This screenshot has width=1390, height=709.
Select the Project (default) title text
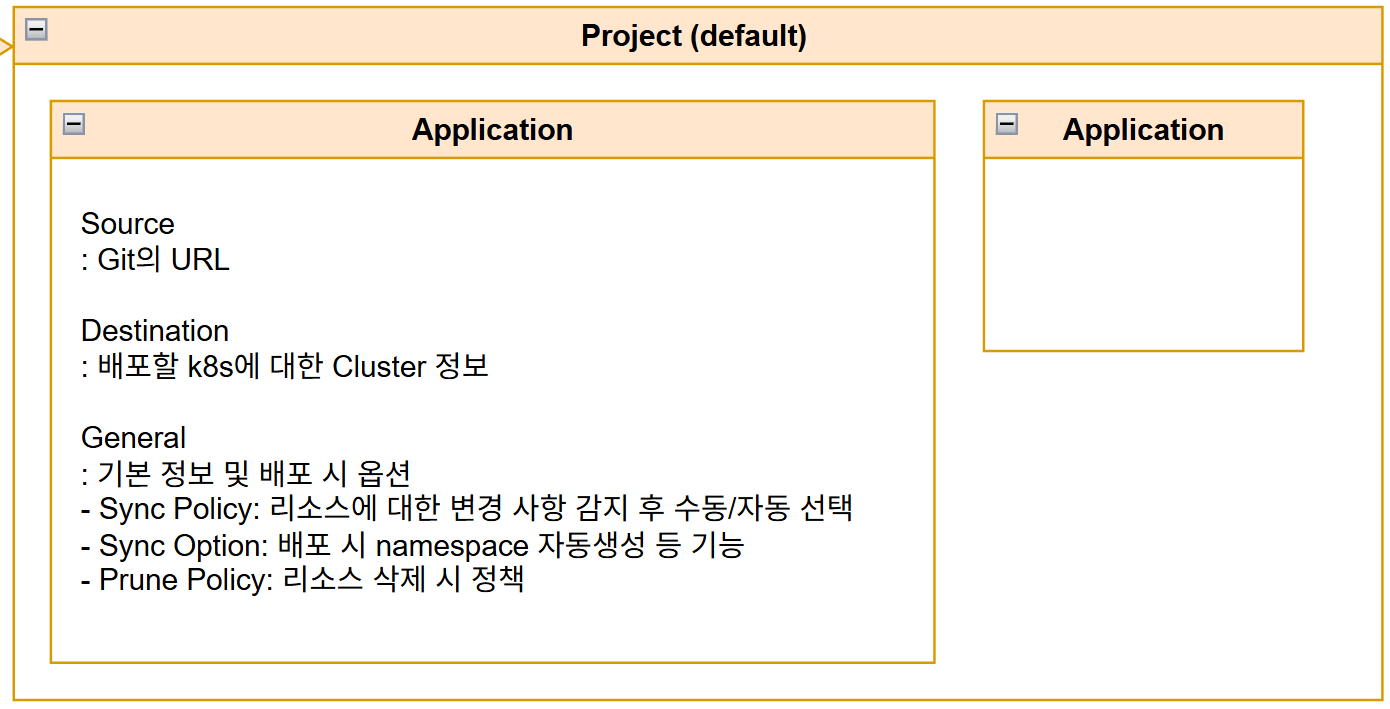click(x=694, y=36)
